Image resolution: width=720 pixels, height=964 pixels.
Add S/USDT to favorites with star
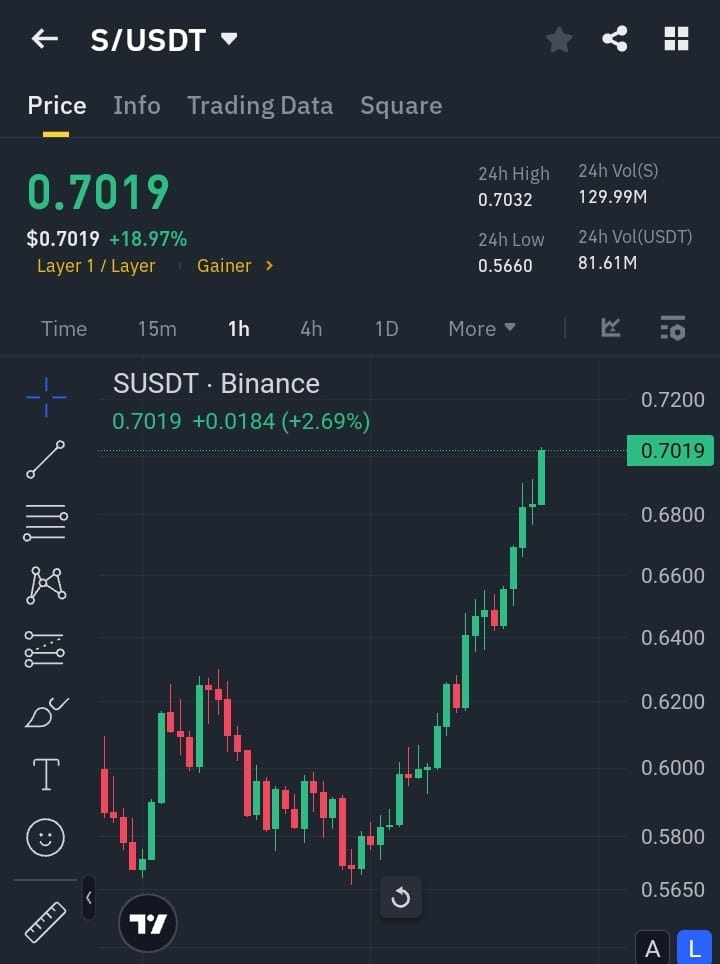(x=559, y=39)
